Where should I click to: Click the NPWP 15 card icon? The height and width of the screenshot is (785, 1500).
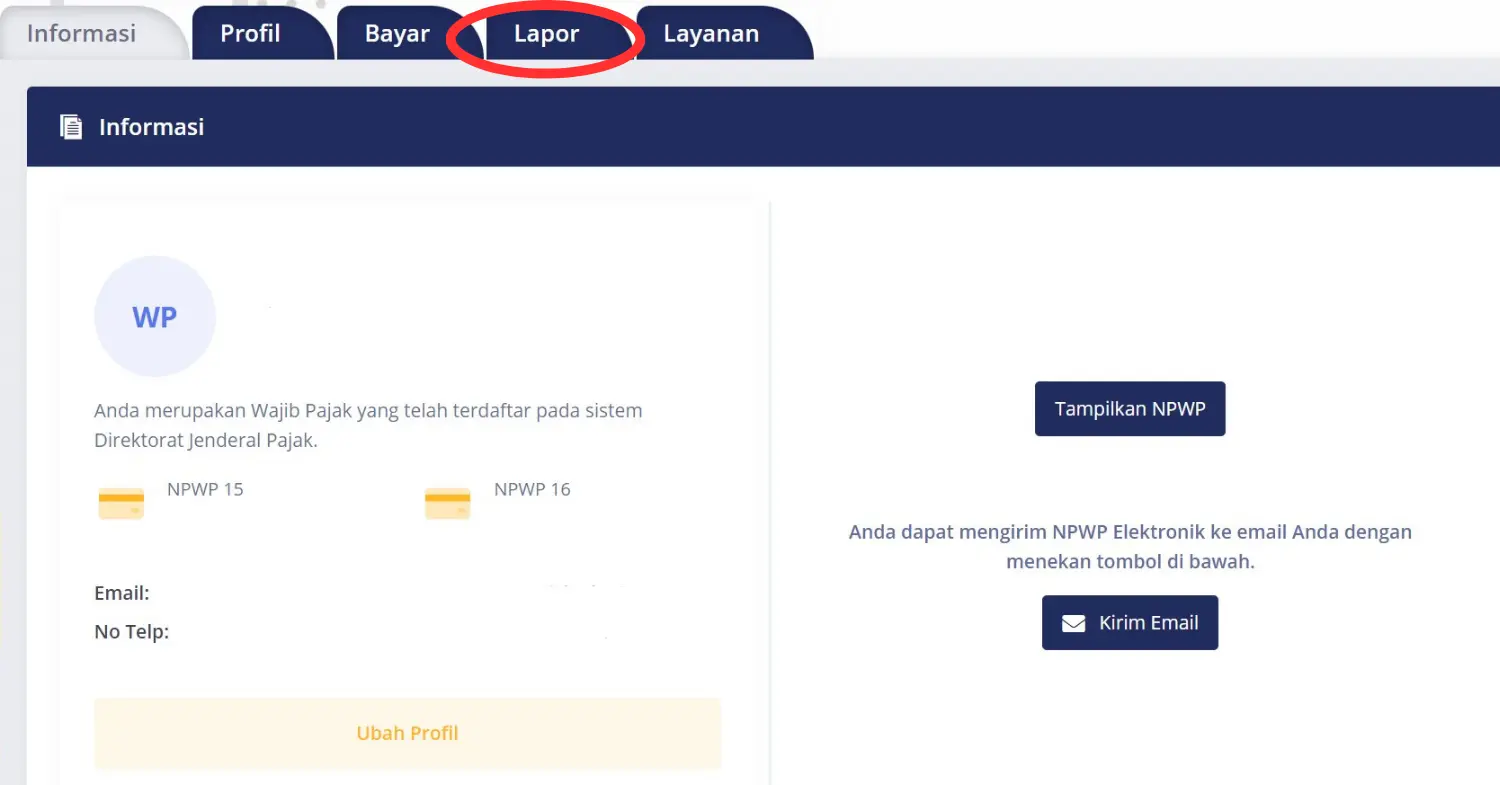point(120,502)
